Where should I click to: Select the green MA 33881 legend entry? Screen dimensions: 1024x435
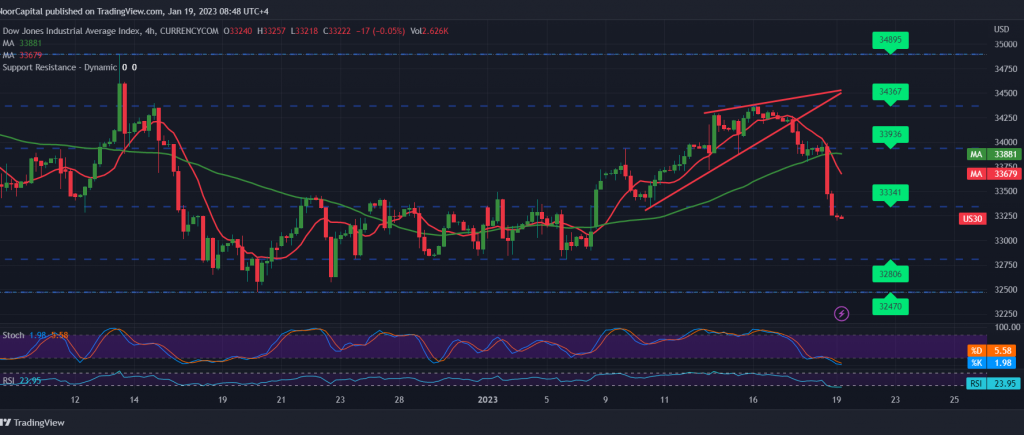pos(24,42)
